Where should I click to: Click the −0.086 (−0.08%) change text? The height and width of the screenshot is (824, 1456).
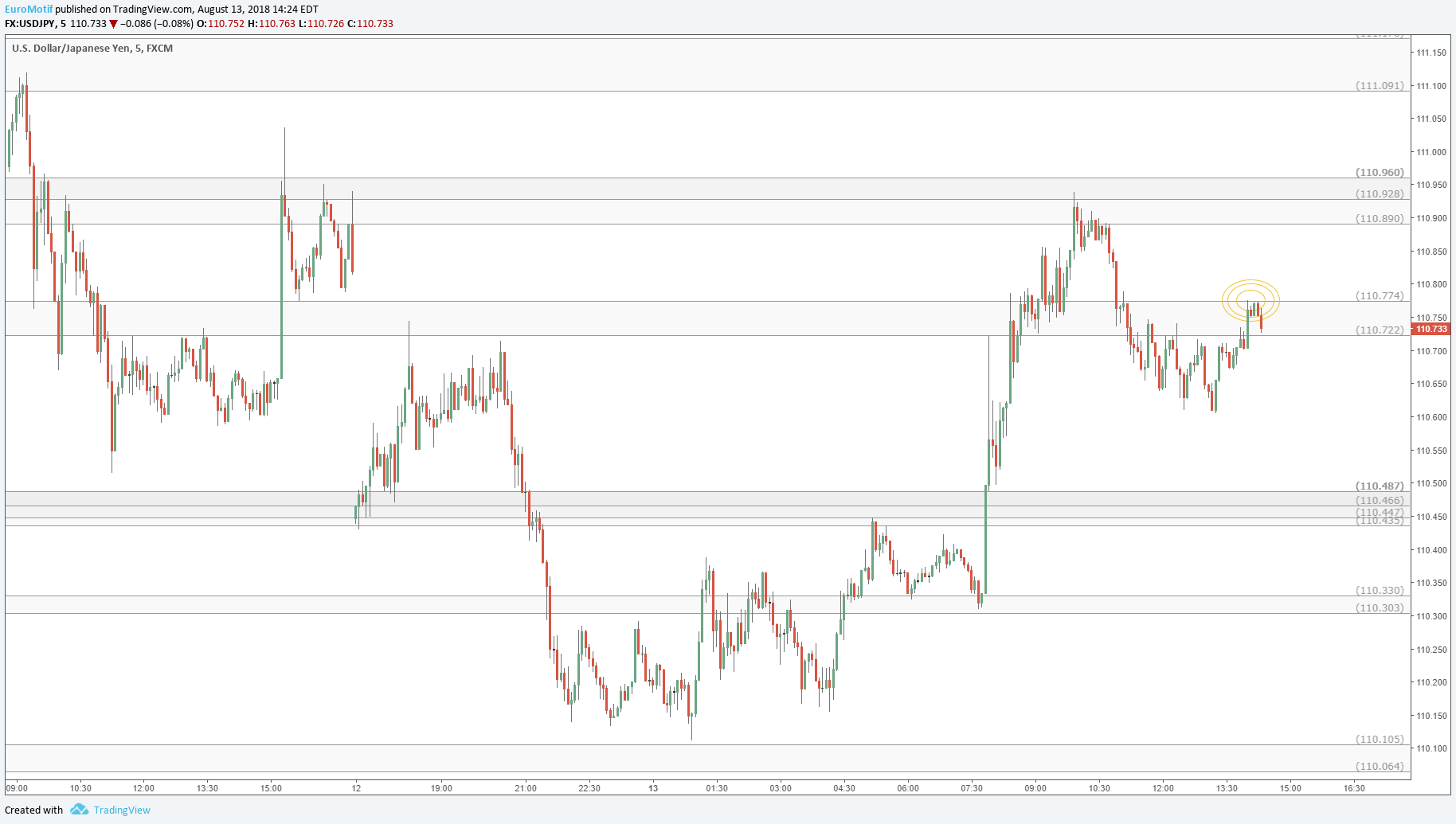157,24
